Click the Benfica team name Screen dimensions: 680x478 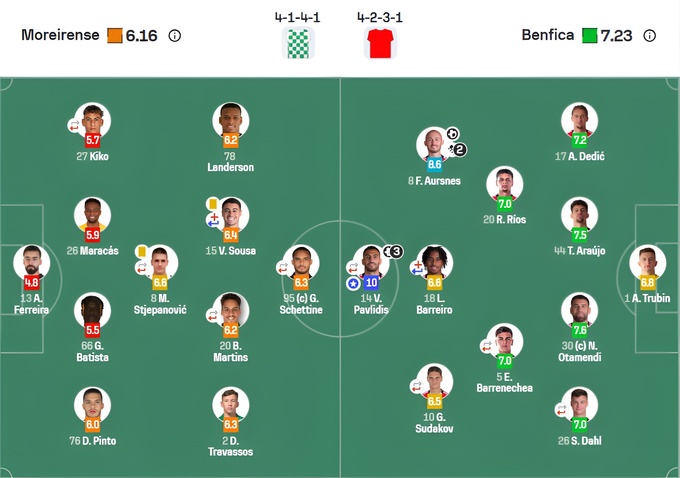click(x=547, y=35)
